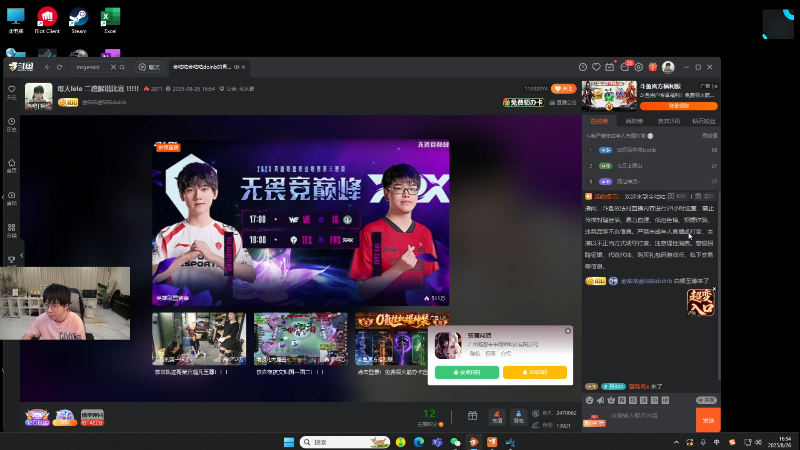Image resolution: width=800 pixels, height=450 pixels.
Task: Open WeChat from the taskbar
Action: (x=455, y=442)
